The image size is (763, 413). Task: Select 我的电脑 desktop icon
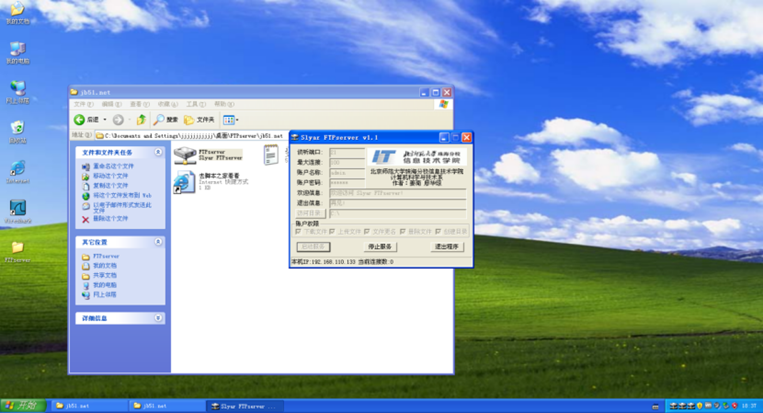pyautogui.click(x=18, y=53)
